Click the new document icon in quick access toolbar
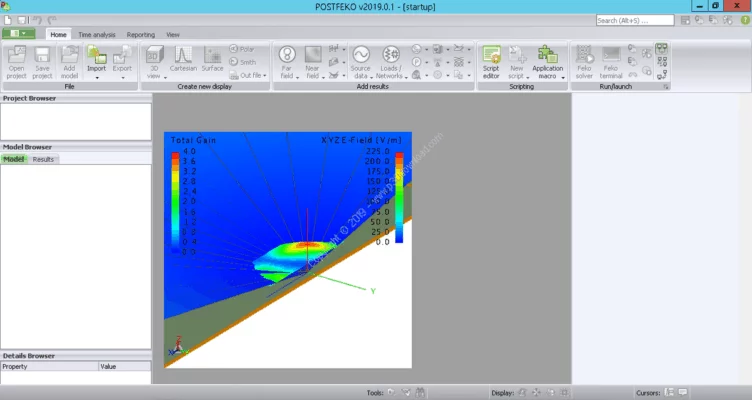The height and width of the screenshot is (400, 752). pyautogui.click(x=8, y=20)
